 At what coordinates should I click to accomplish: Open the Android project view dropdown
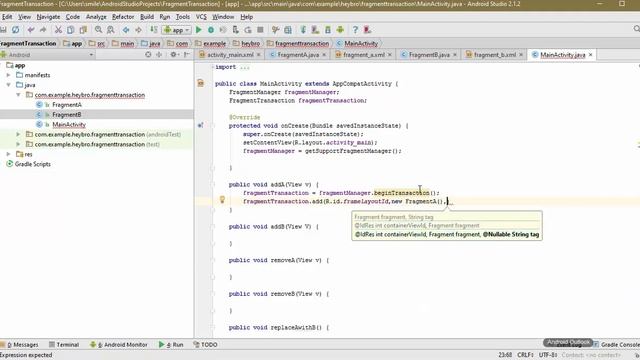[x=47, y=55]
